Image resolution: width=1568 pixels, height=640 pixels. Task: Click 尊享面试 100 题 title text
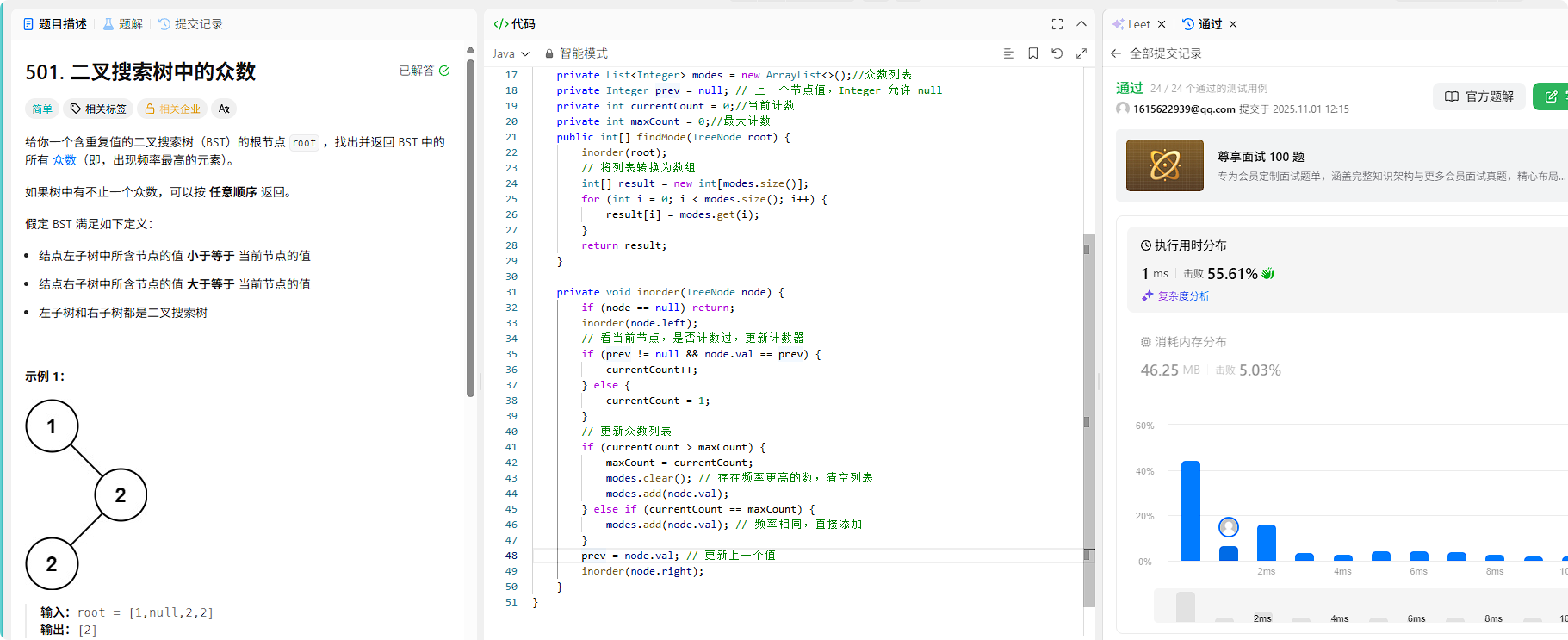(1261, 157)
